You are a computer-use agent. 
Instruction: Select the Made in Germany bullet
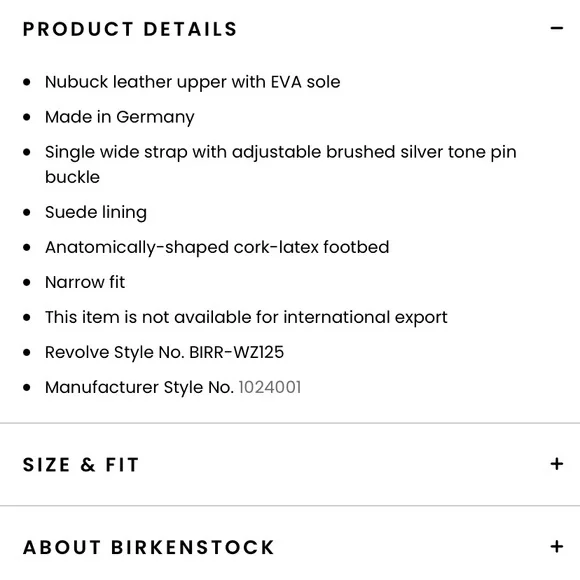[119, 117]
